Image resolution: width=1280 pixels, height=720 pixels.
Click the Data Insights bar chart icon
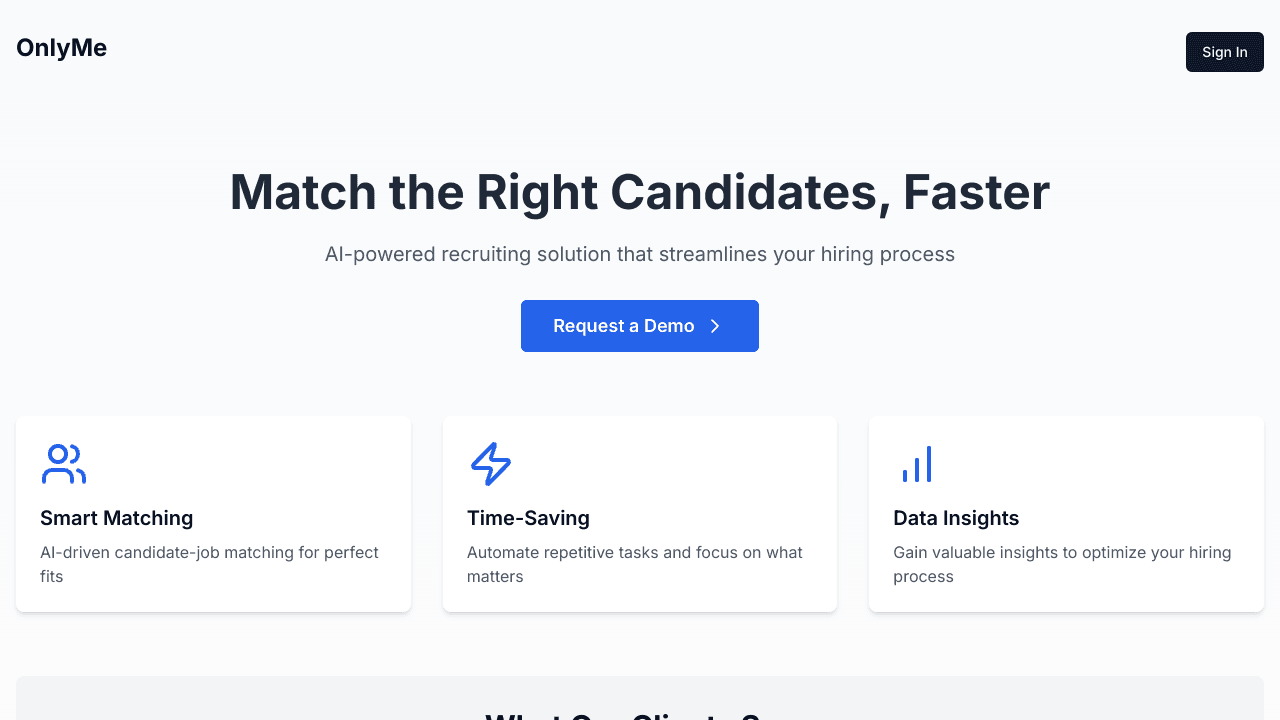pos(917,464)
